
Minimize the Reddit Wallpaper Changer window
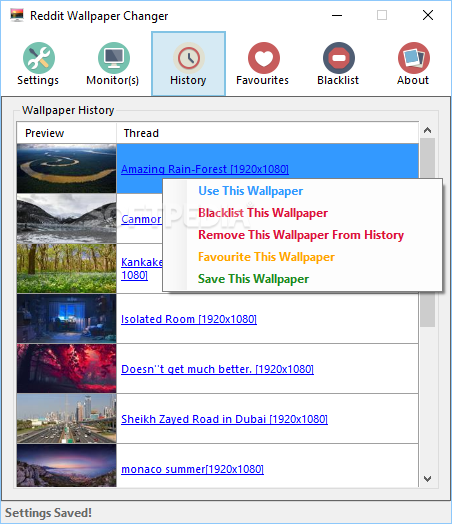[337, 15]
